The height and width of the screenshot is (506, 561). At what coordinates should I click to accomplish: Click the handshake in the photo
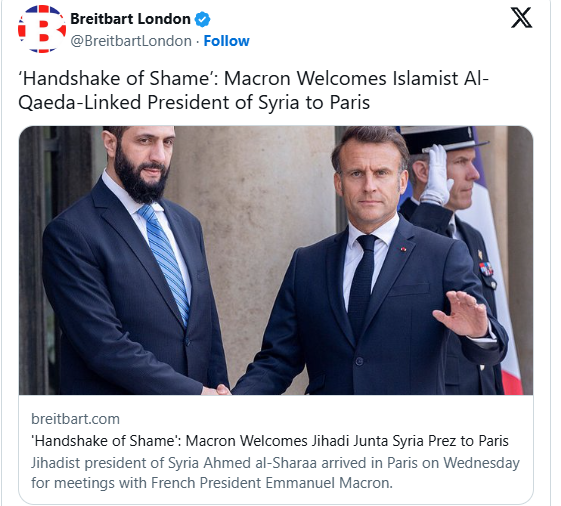click(x=218, y=389)
